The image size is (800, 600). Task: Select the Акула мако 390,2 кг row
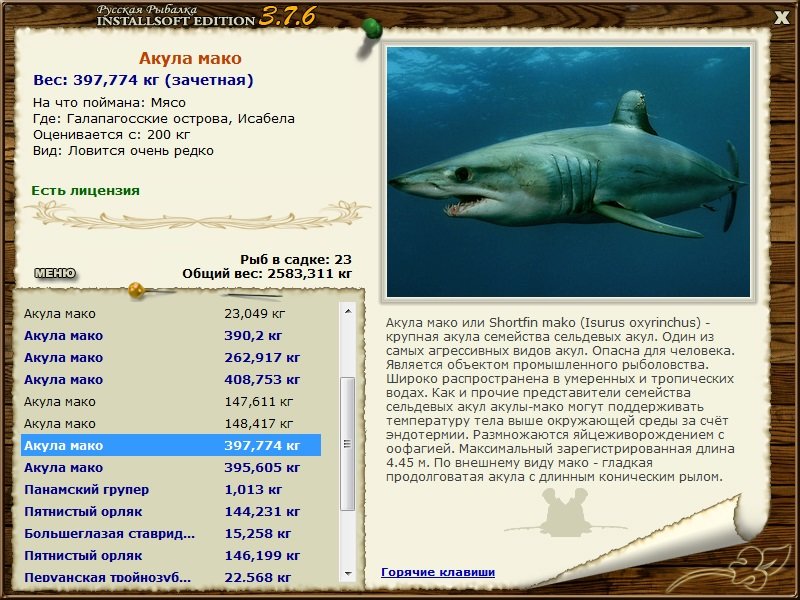click(171, 336)
